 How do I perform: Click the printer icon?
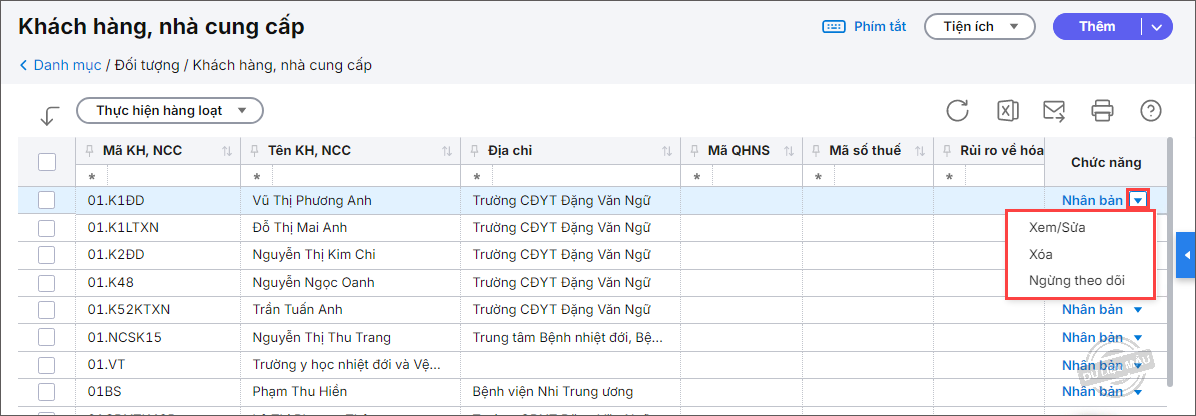point(1102,110)
